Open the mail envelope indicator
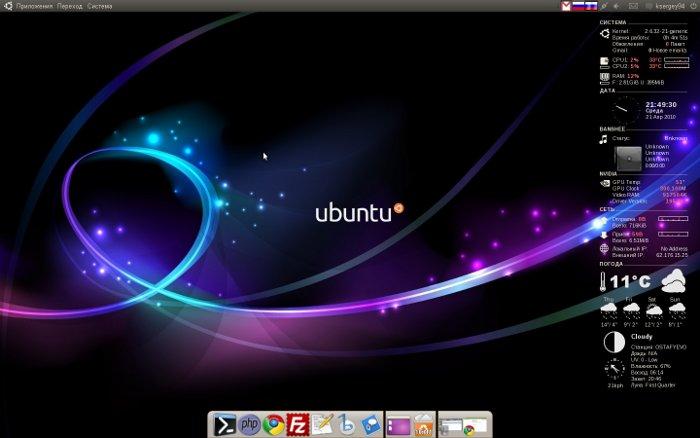This screenshot has height=438, width=700. [x=633, y=6]
